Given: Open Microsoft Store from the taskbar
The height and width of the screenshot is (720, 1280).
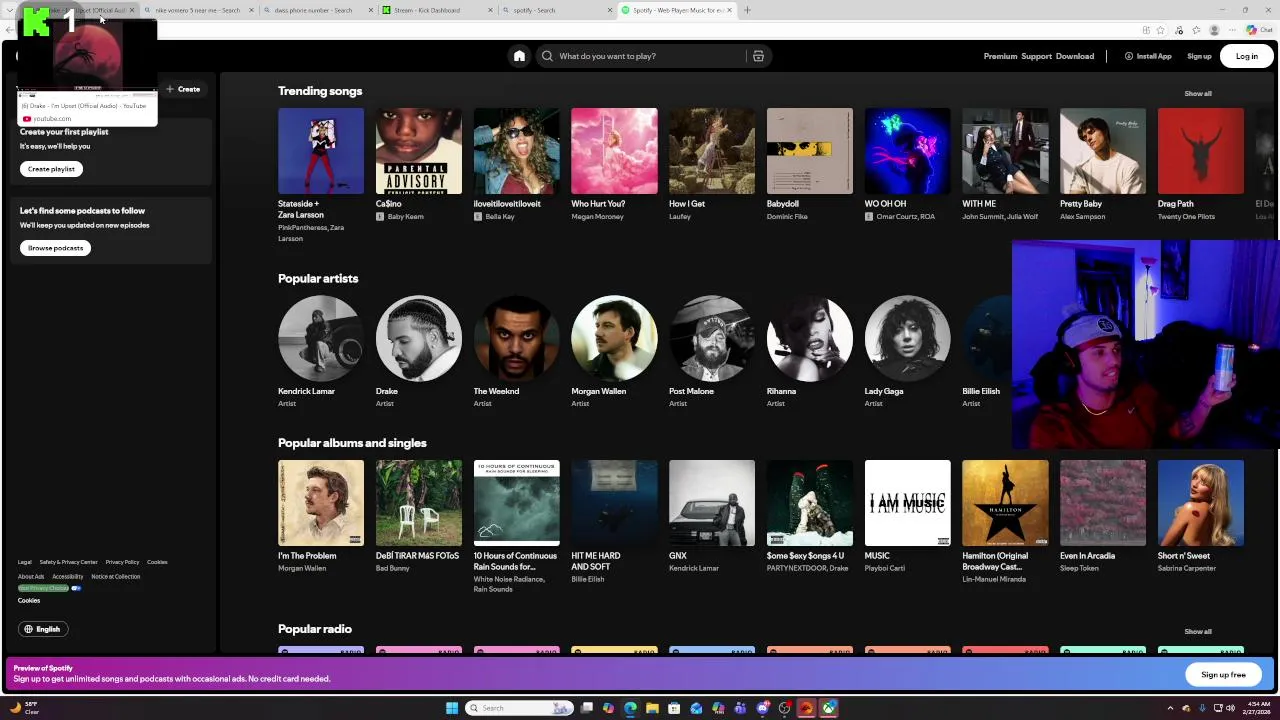Looking at the screenshot, I should 674,708.
